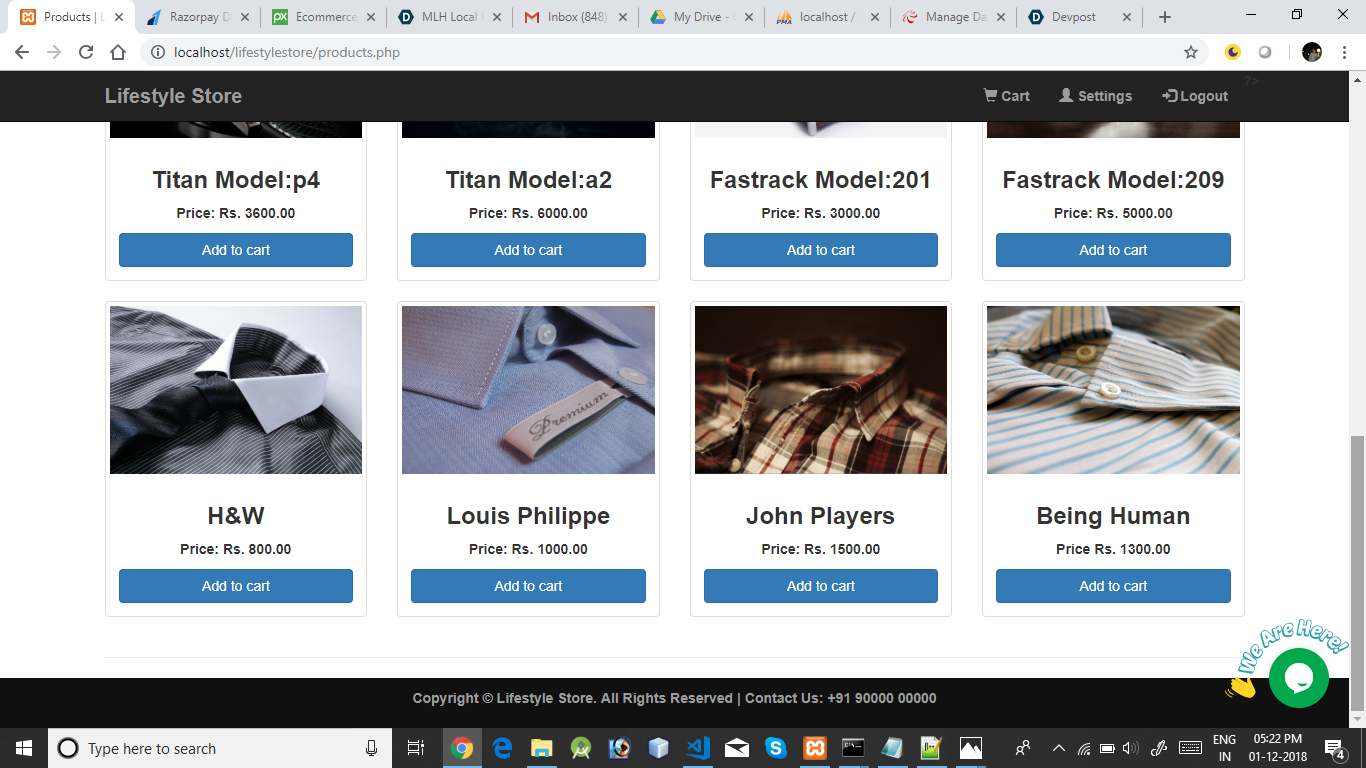Bookmark this page with the star icon
The image size is (1366, 768).
(1191, 52)
